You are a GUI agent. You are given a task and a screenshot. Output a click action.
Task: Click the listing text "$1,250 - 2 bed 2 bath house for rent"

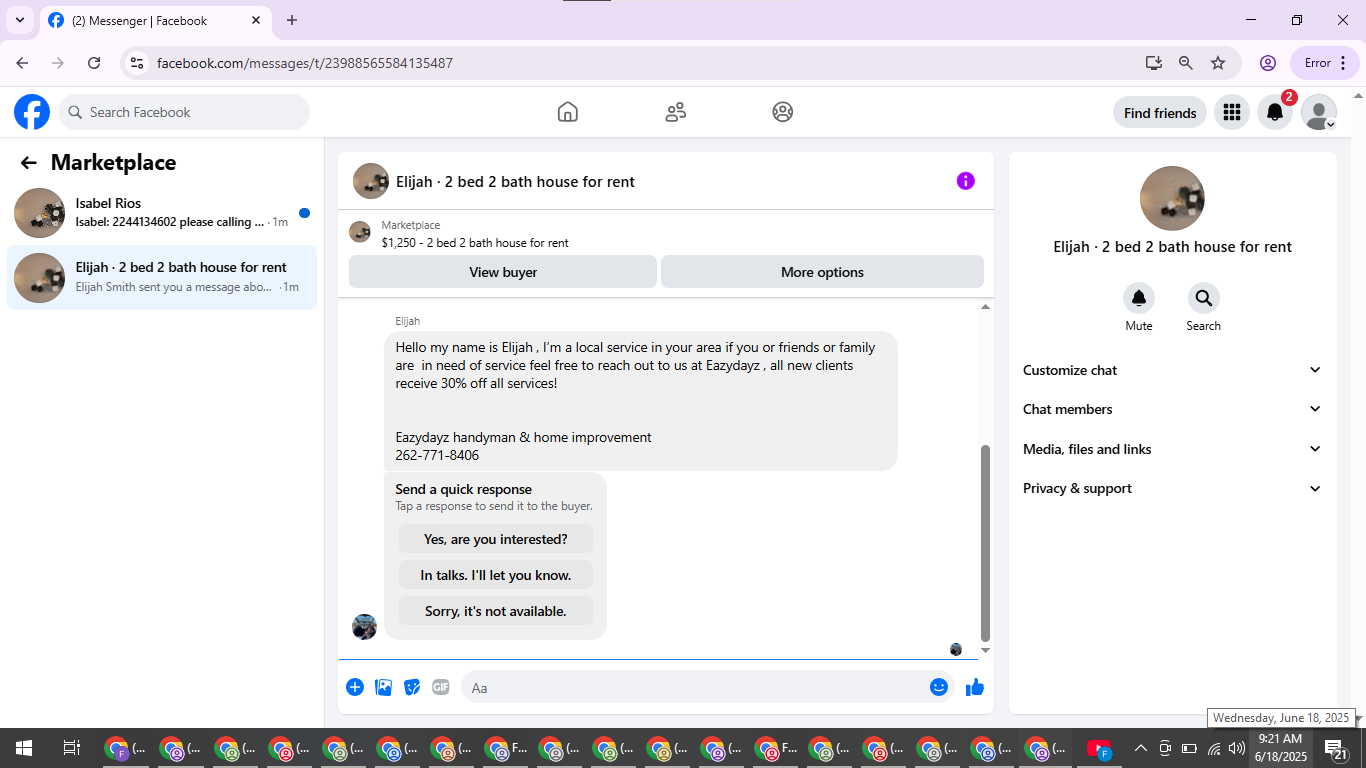tap(475, 243)
